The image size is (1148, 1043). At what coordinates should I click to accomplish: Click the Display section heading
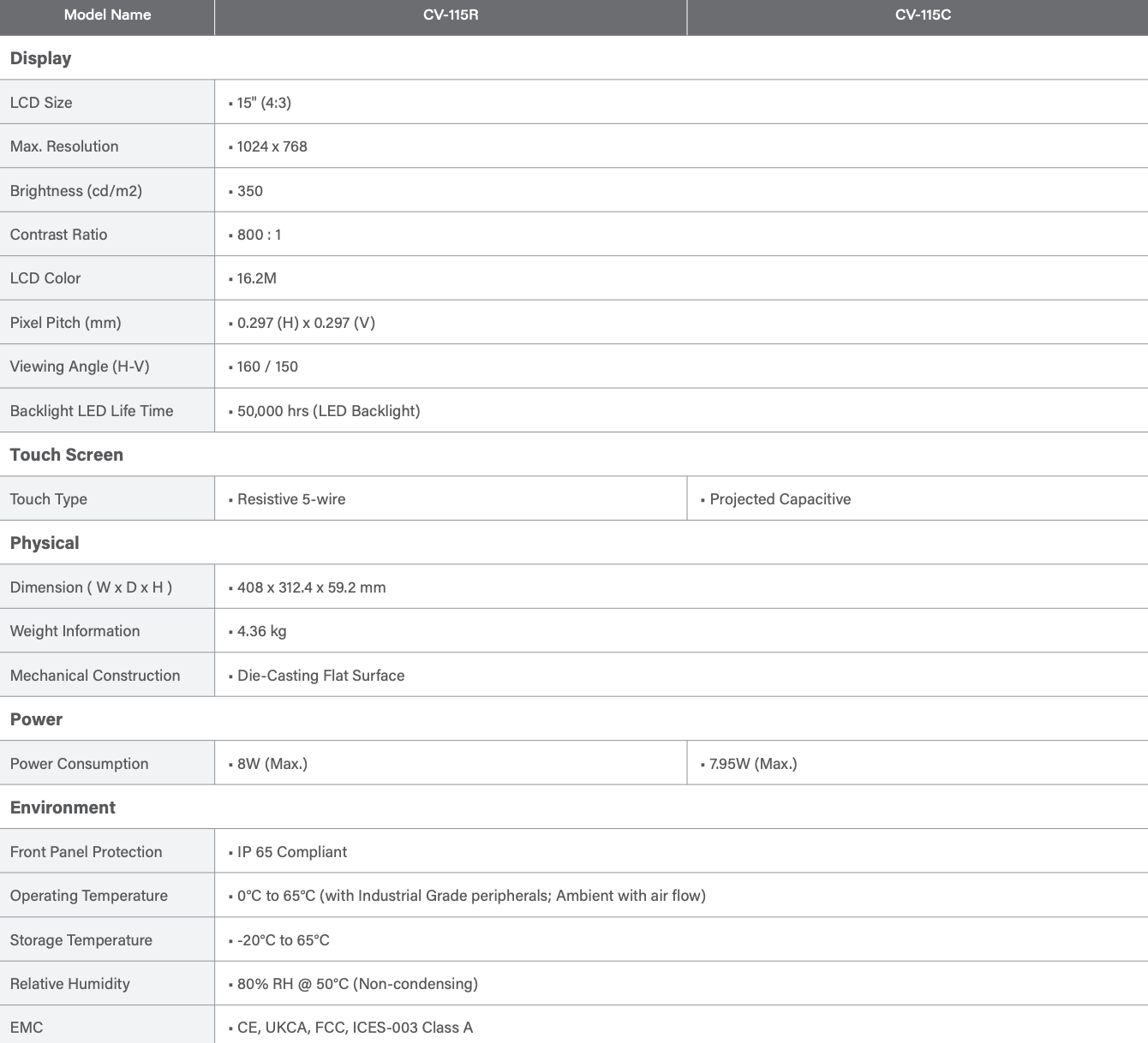pyautogui.click(x=41, y=58)
